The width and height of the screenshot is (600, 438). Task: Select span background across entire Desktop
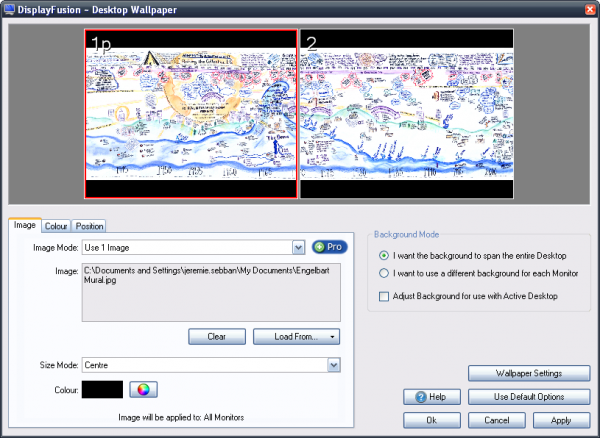(x=384, y=256)
